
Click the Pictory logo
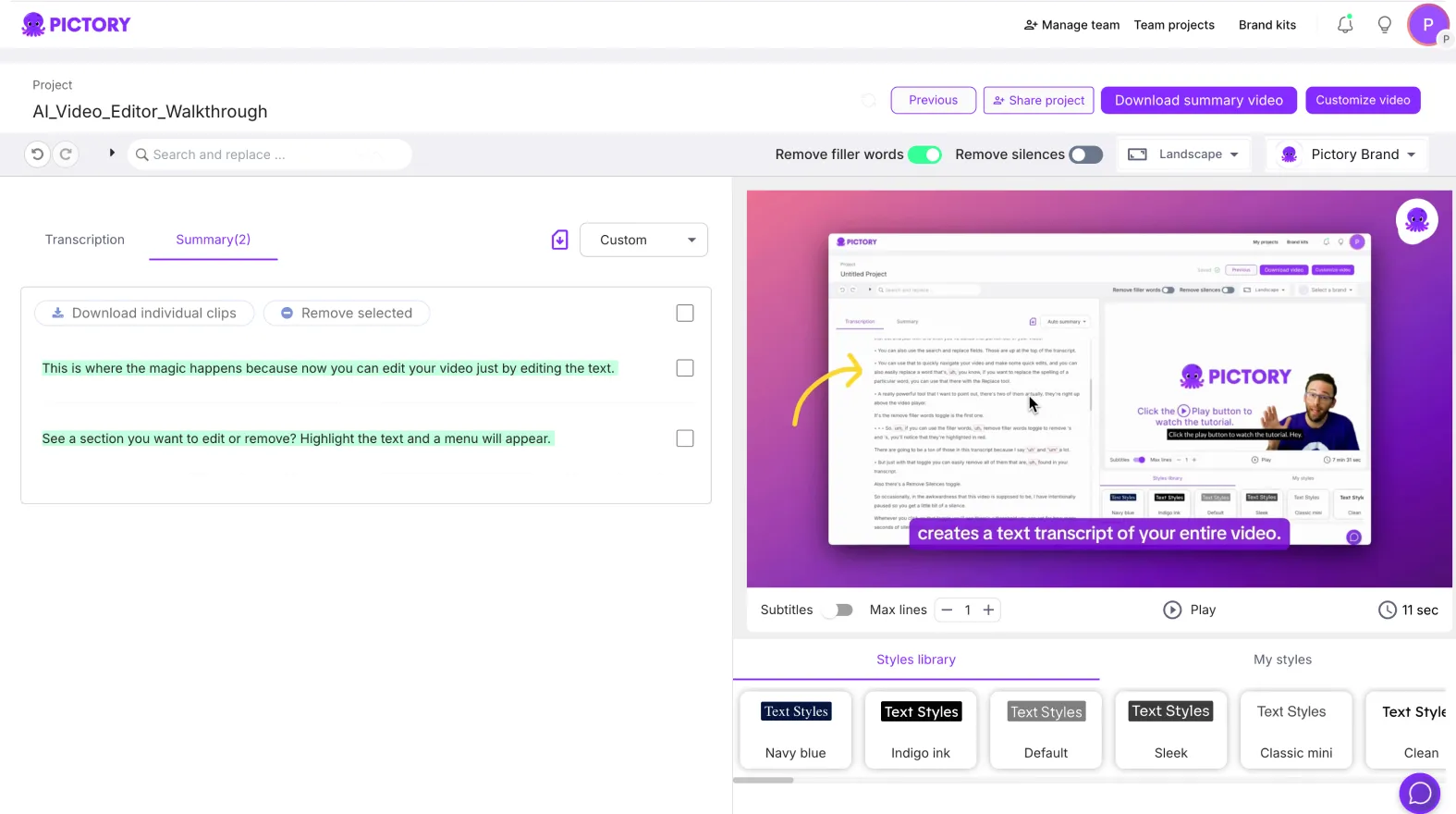point(77,25)
